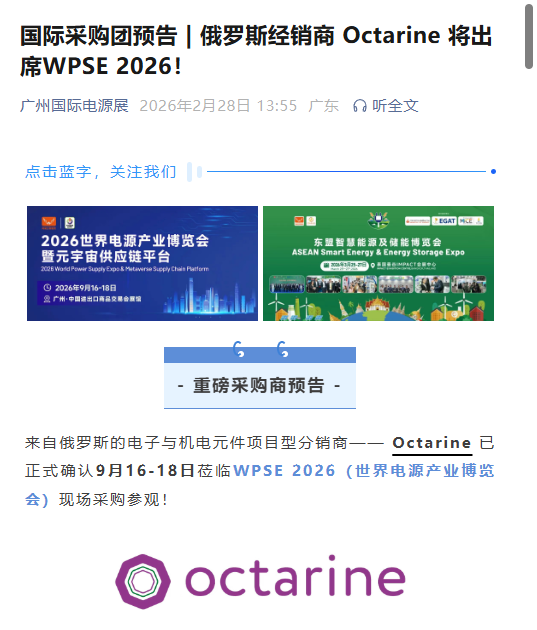Click the headphone listen icon

[x=359, y=106]
